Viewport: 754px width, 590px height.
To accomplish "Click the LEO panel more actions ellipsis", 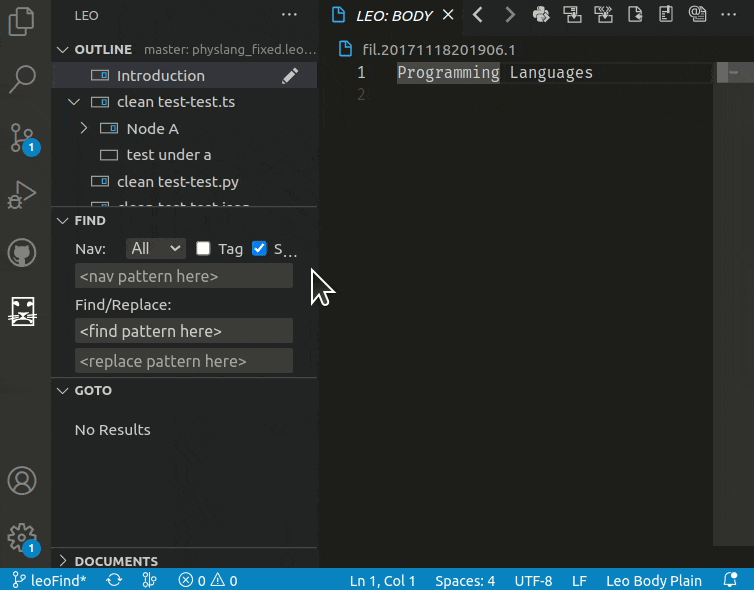I will 289,15.
